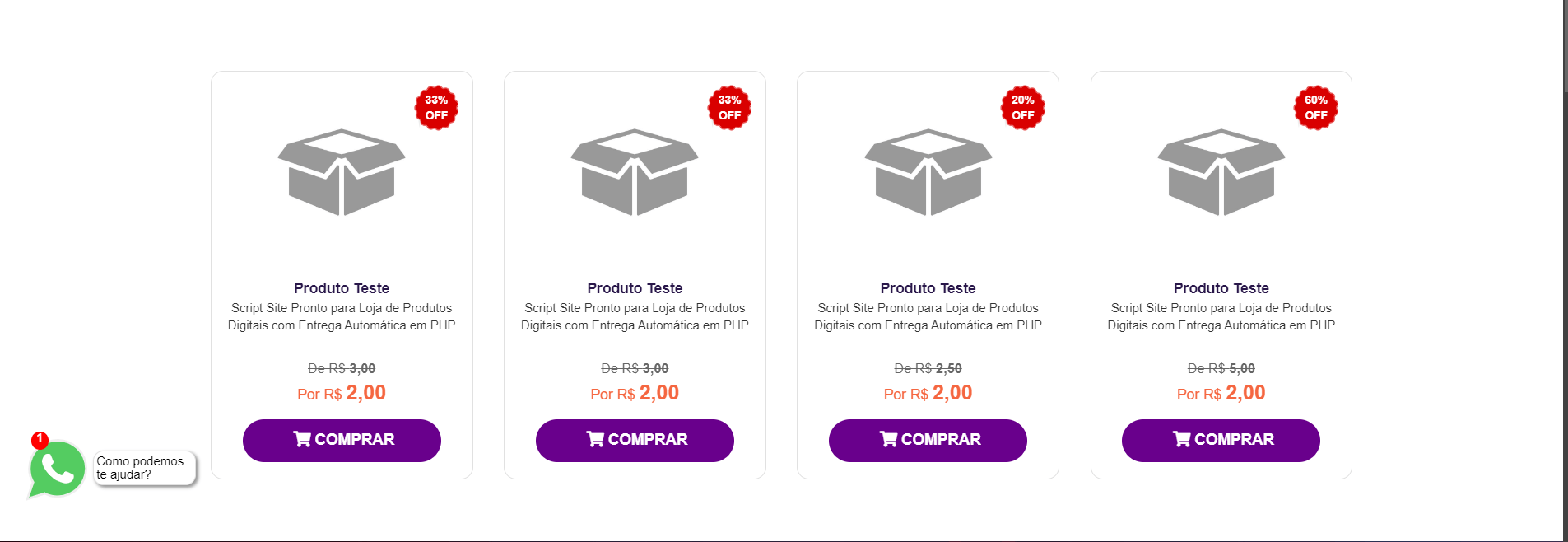Click the second card's 33% OFF badge
Image resolution: width=1568 pixels, height=542 pixels.
pyautogui.click(x=729, y=108)
